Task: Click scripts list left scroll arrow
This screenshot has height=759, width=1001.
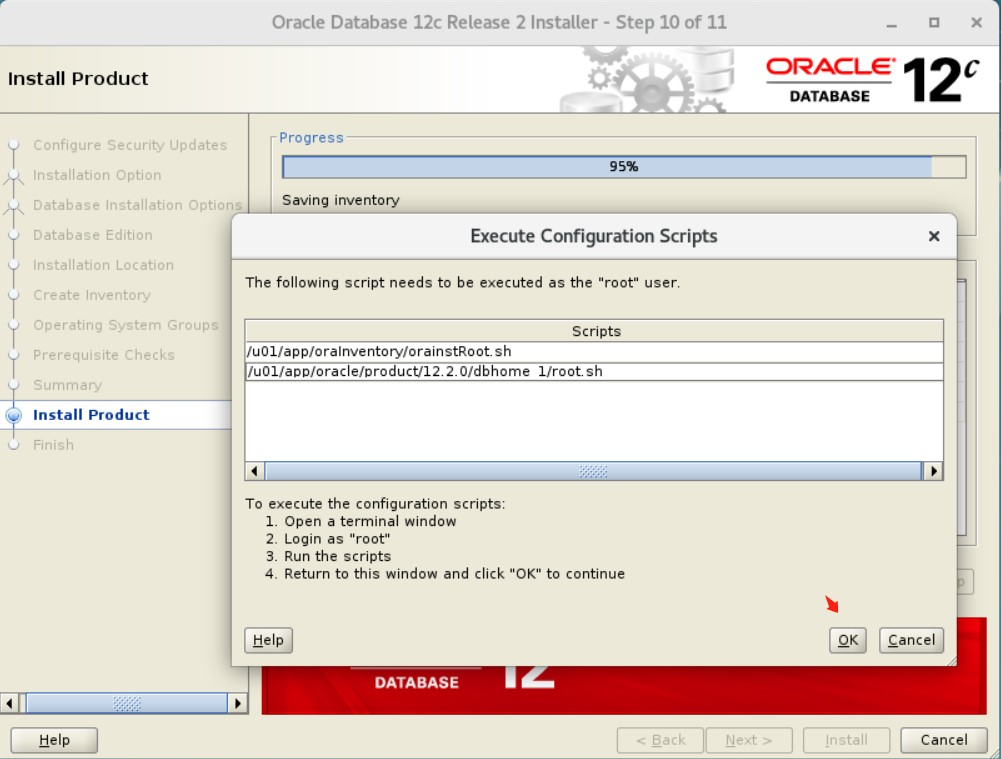Action: coord(255,471)
